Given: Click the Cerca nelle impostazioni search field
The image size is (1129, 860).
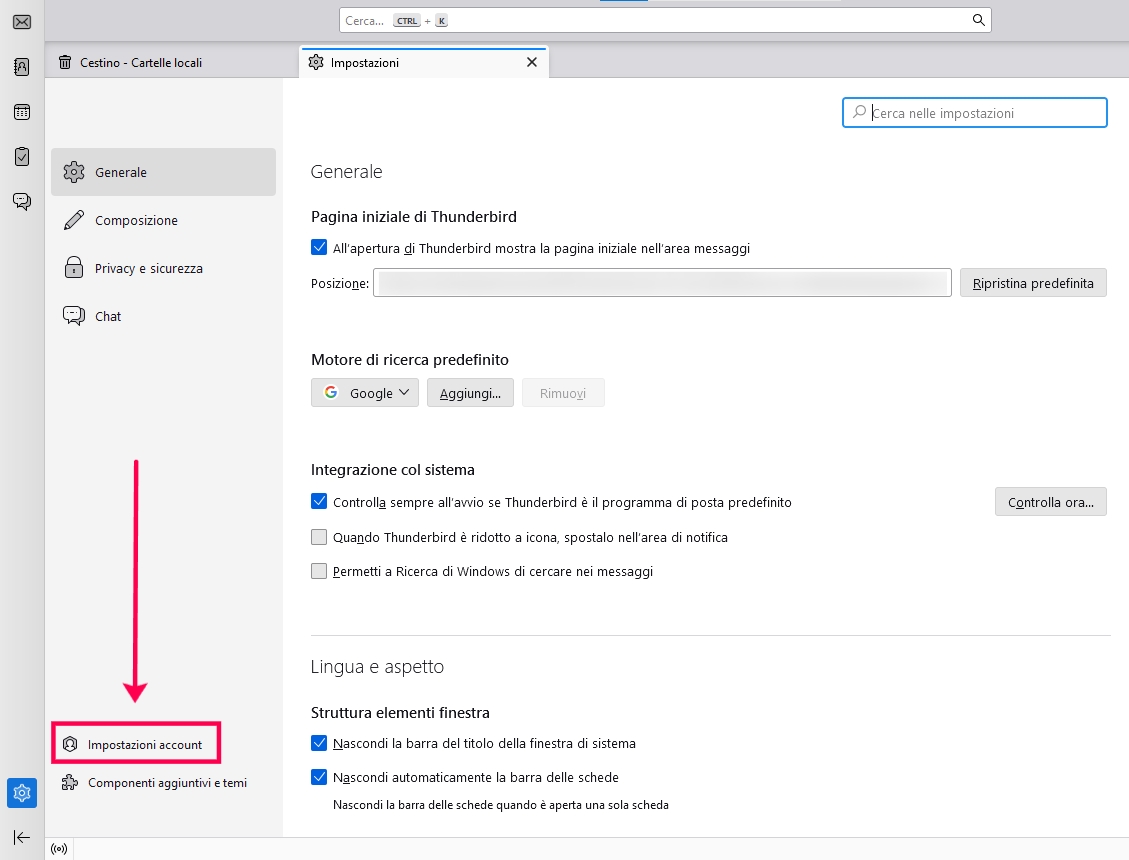Looking at the screenshot, I should coord(975,112).
